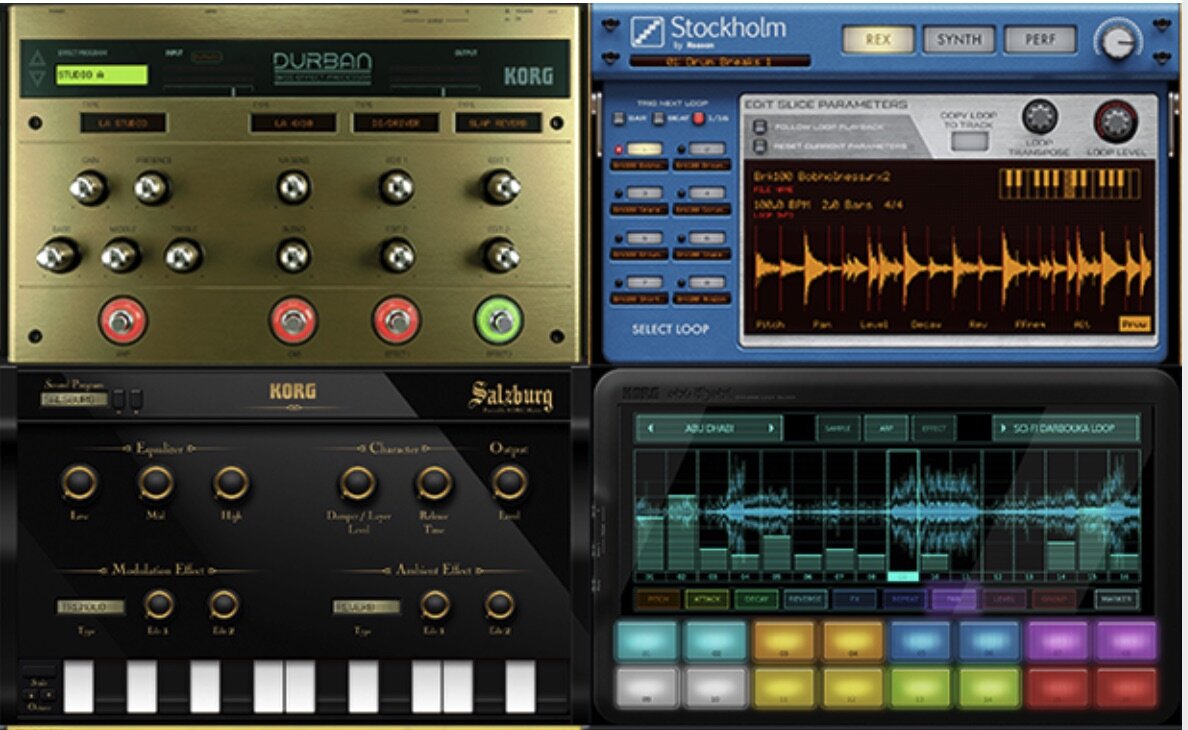Click the Loop Level knob
The height and width of the screenshot is (730, 1188).
click(1115, 120)
